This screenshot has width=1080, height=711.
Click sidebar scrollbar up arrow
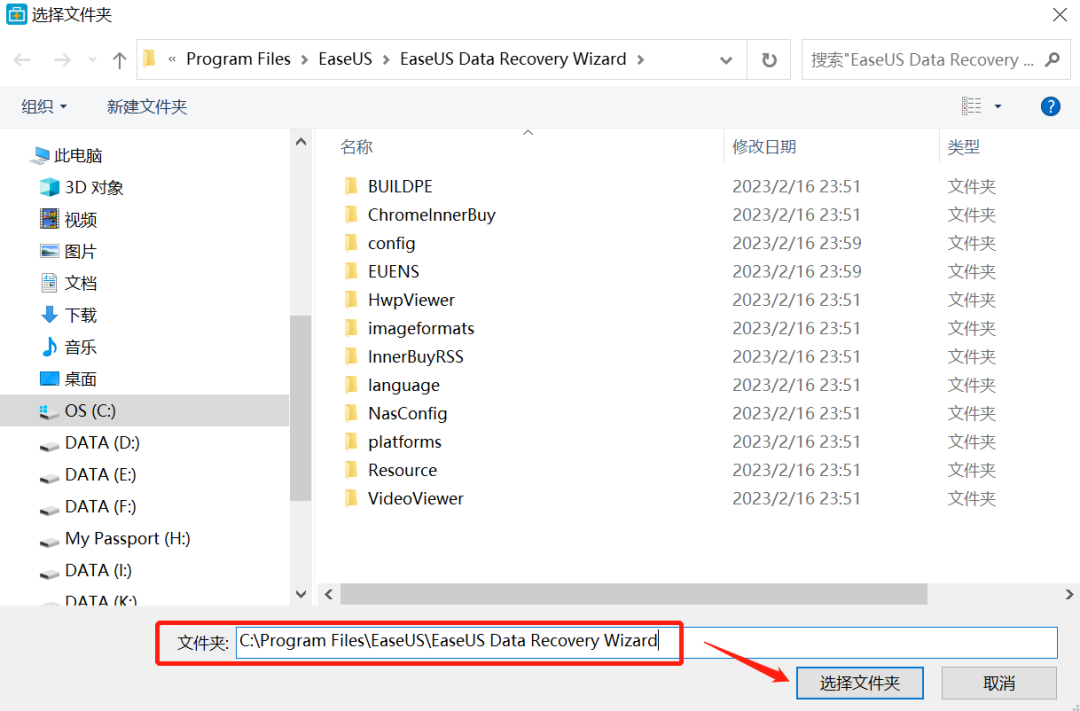coord(301,142)
